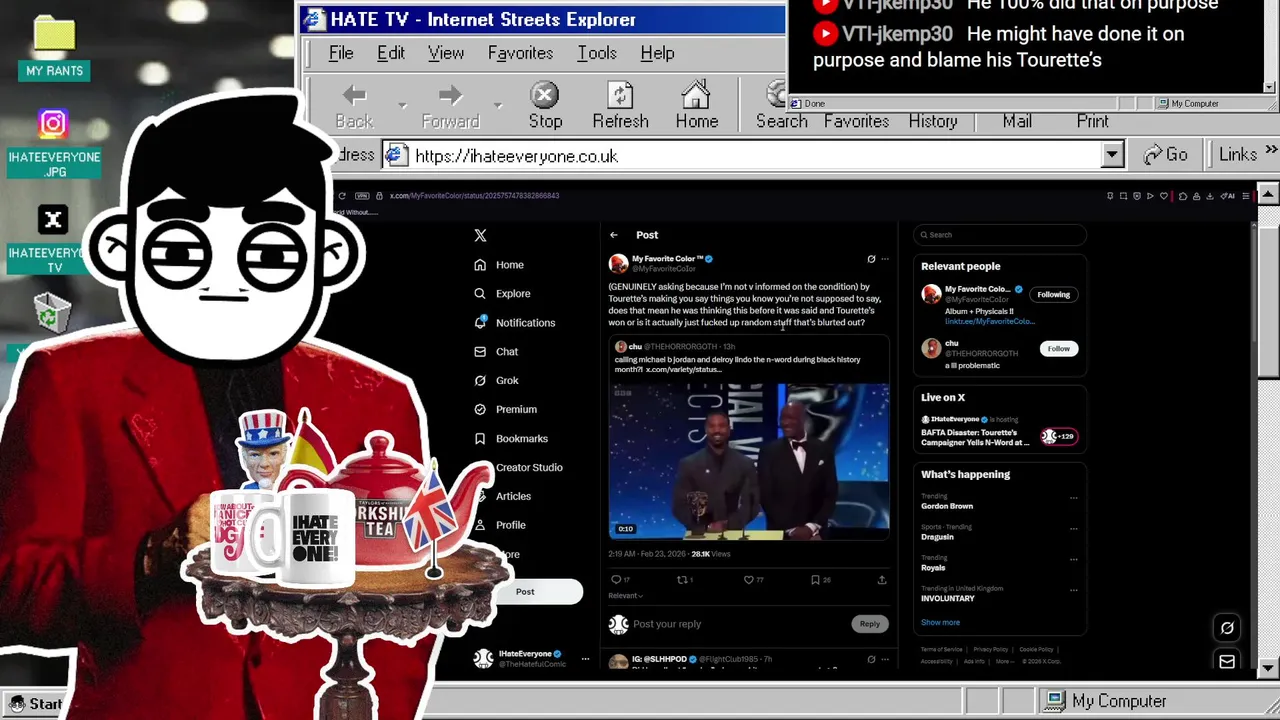
Task: Click the X Search box
Action: pos(1000,235)
